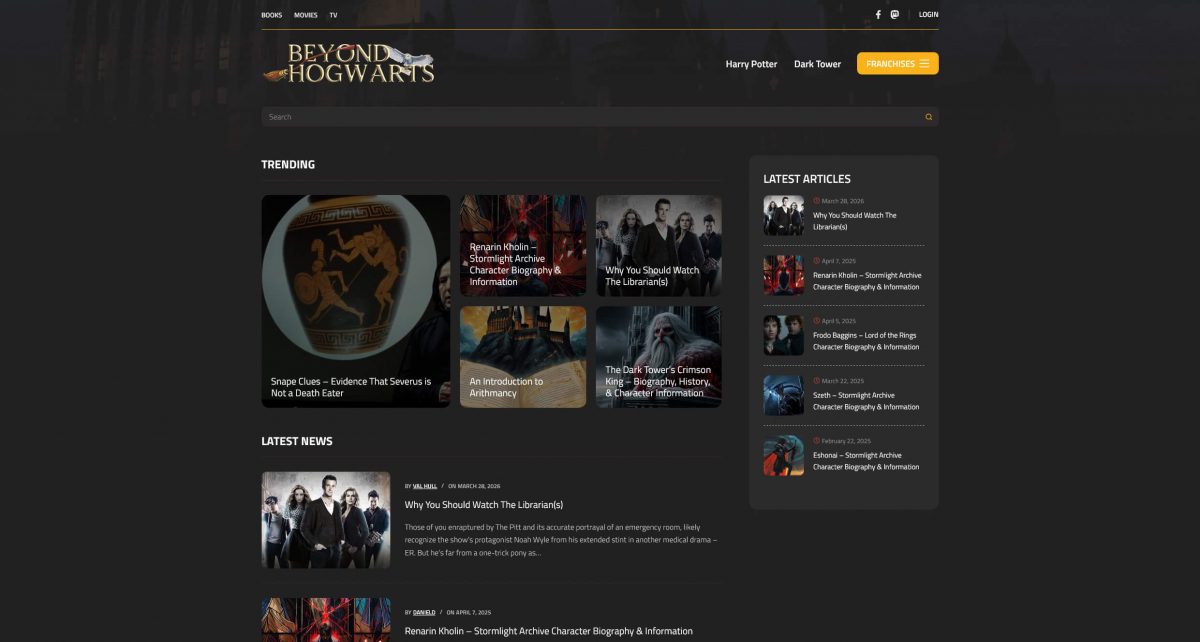
Task: Open the Franchises menu button
Action: (897, 64)
